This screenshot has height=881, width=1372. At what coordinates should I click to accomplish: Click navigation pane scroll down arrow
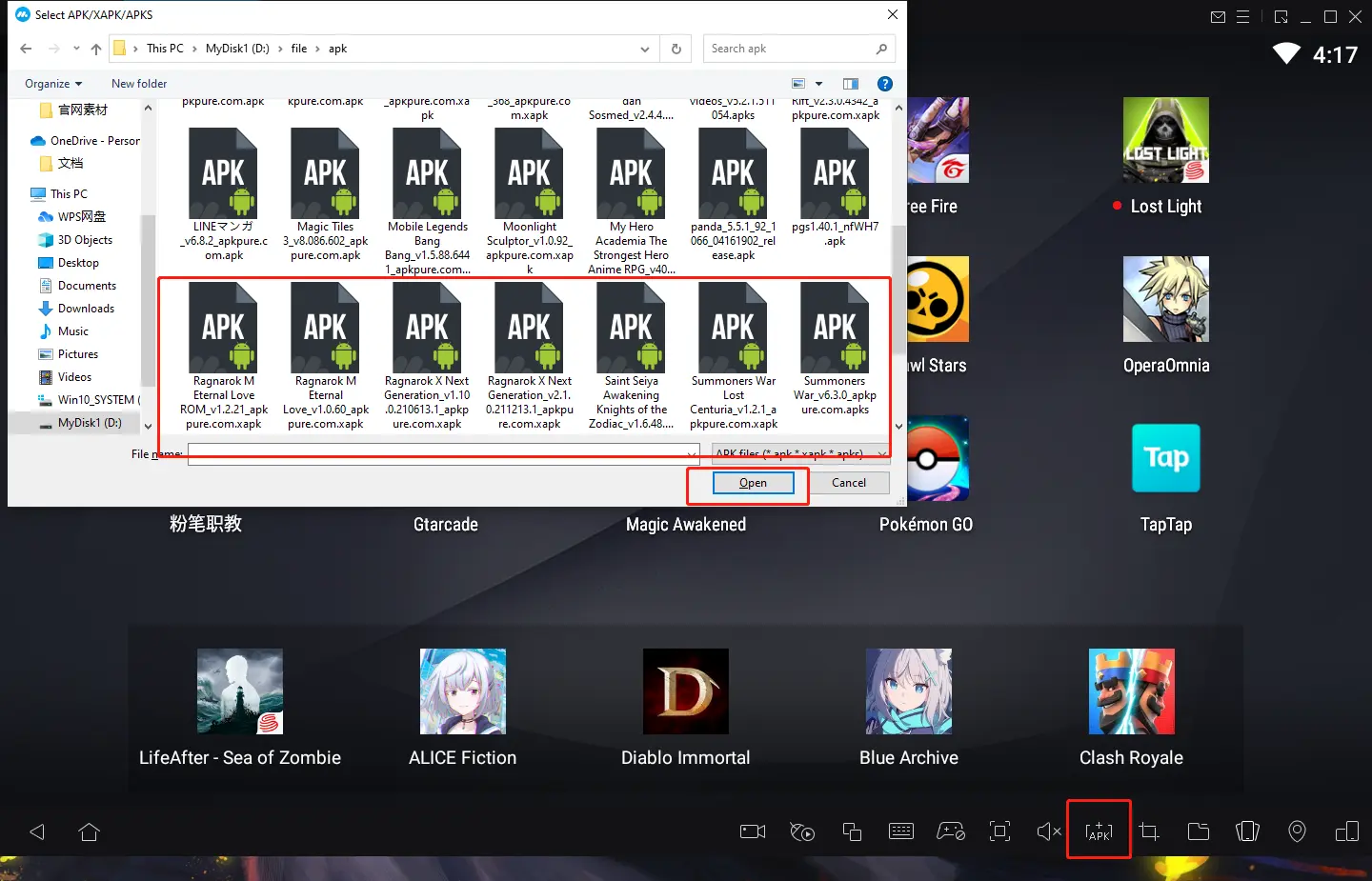click(148, 427)
